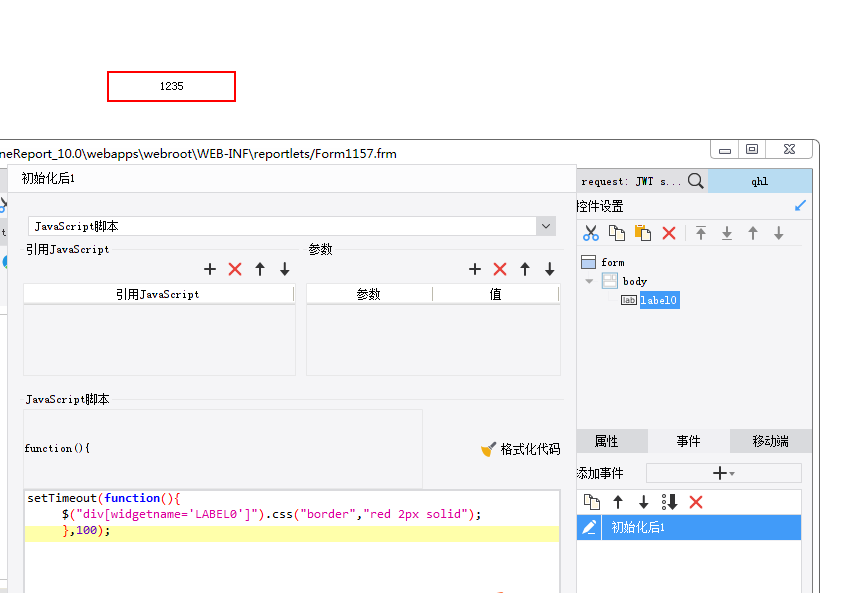Delete the selected widget in widget toolbar
This screenshot has width=860, height=593.
[x=669, y=233]
